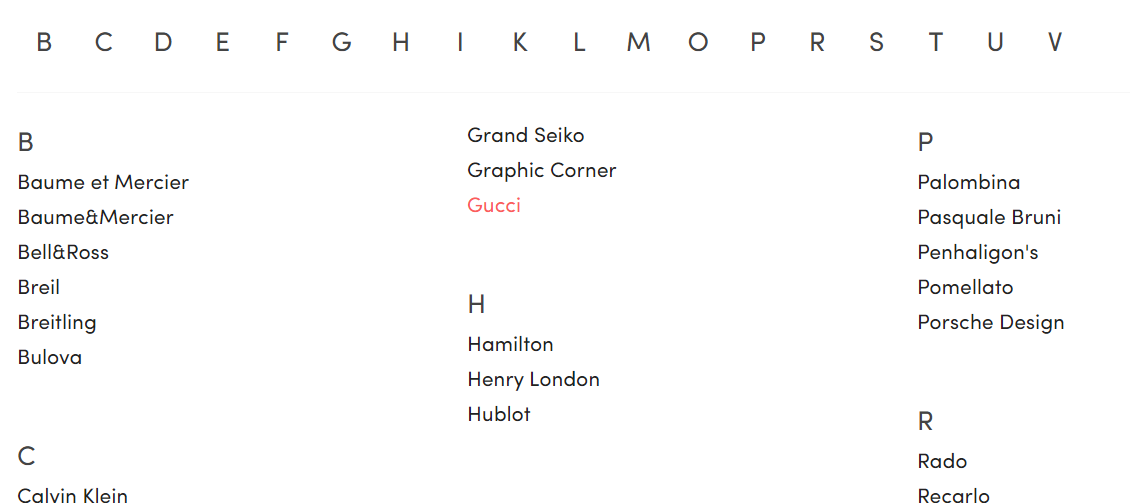Open the Bulova brand link

[50, 357]
